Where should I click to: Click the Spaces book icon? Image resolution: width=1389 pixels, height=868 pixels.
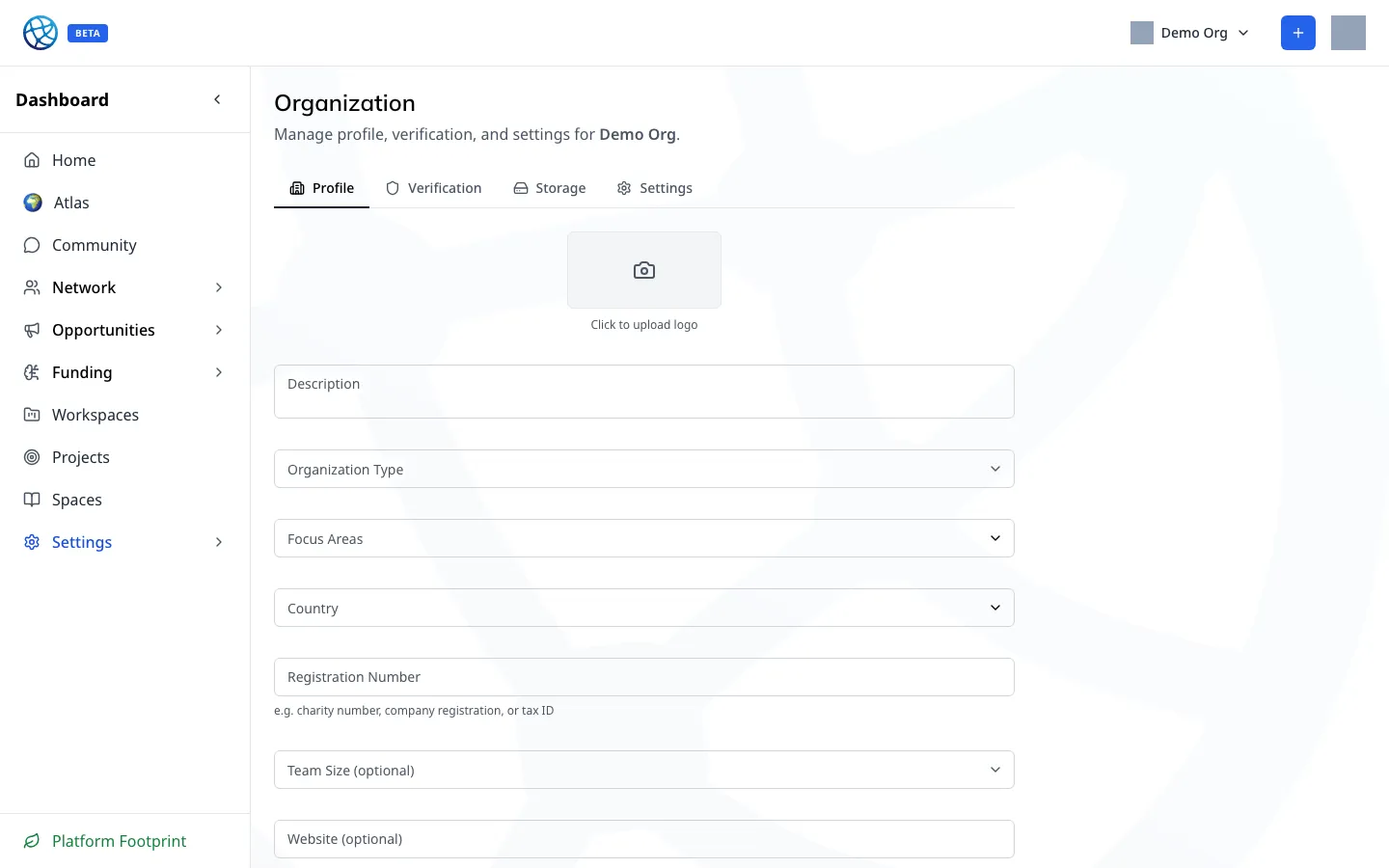coord(32,500)
